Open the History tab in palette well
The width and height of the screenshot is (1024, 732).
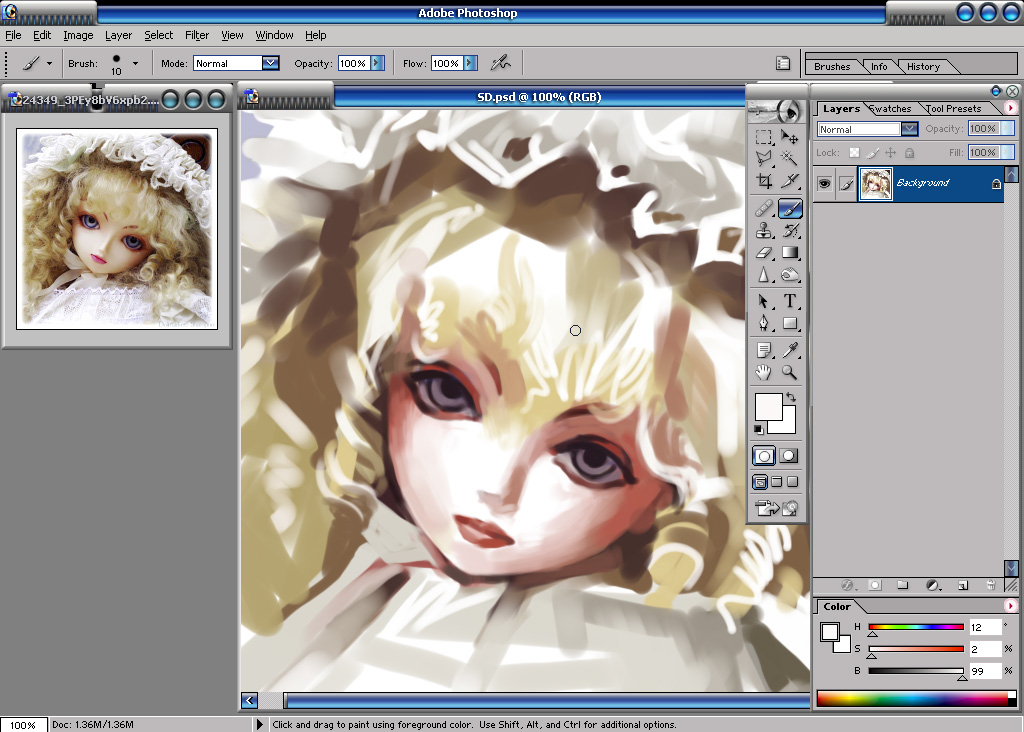(923, 66)
